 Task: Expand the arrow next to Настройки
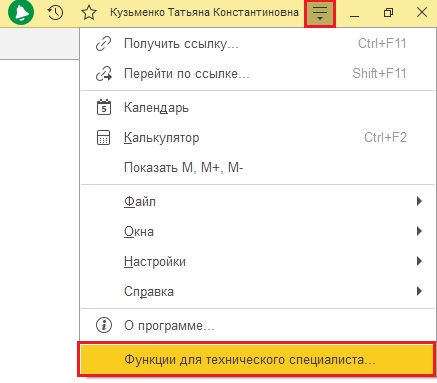[x=419, y=261]
